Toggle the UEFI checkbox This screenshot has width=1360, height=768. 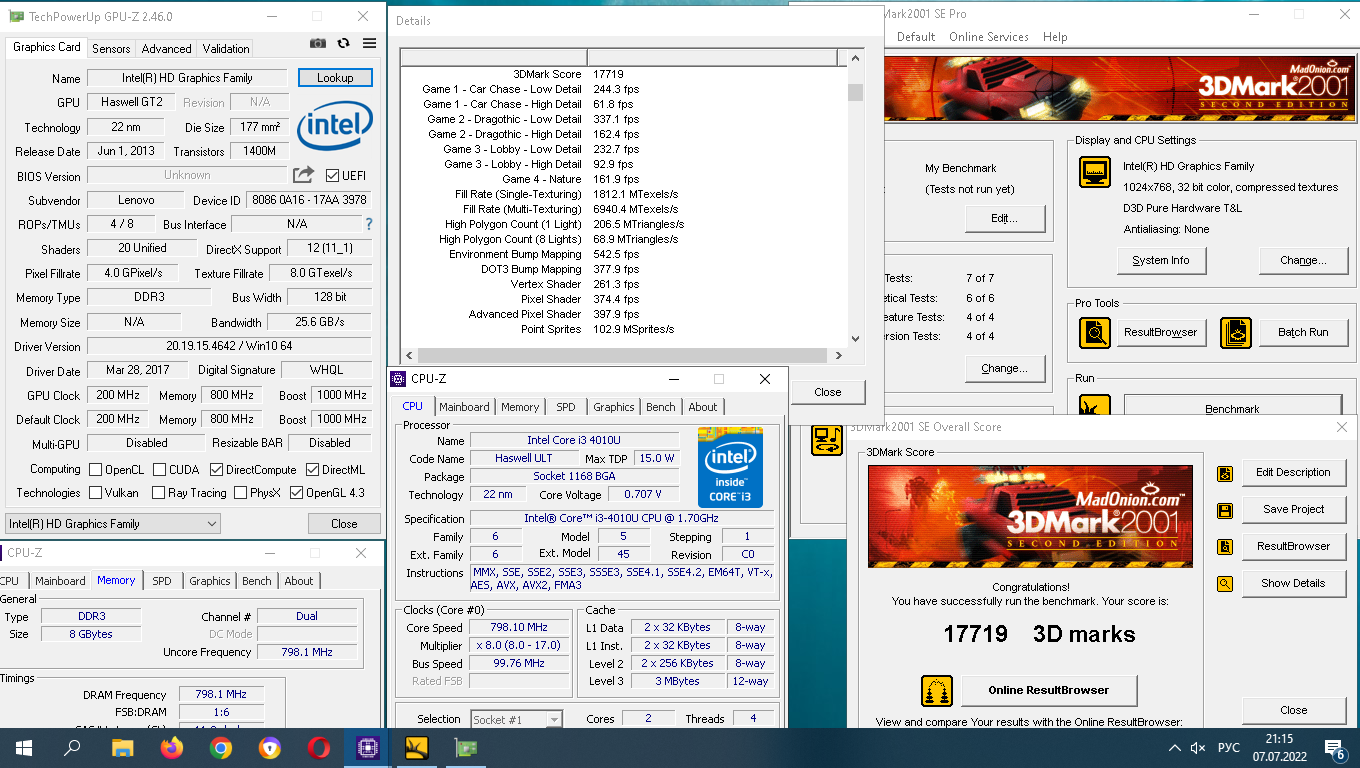333,176
